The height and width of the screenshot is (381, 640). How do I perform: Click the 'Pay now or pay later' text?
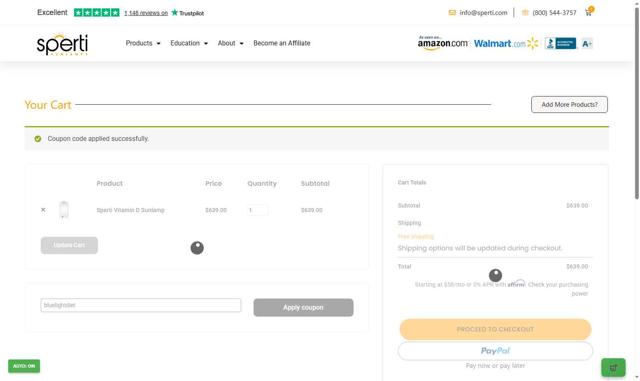pos(495,365)
